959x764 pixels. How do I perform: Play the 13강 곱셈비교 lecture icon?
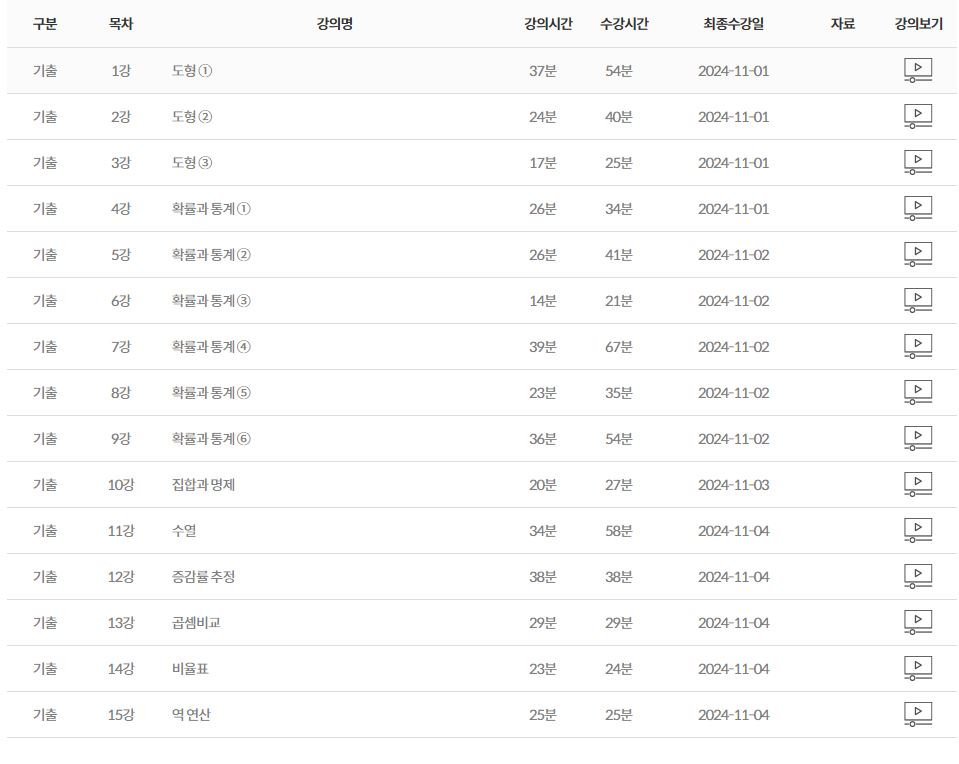[917, 623]
